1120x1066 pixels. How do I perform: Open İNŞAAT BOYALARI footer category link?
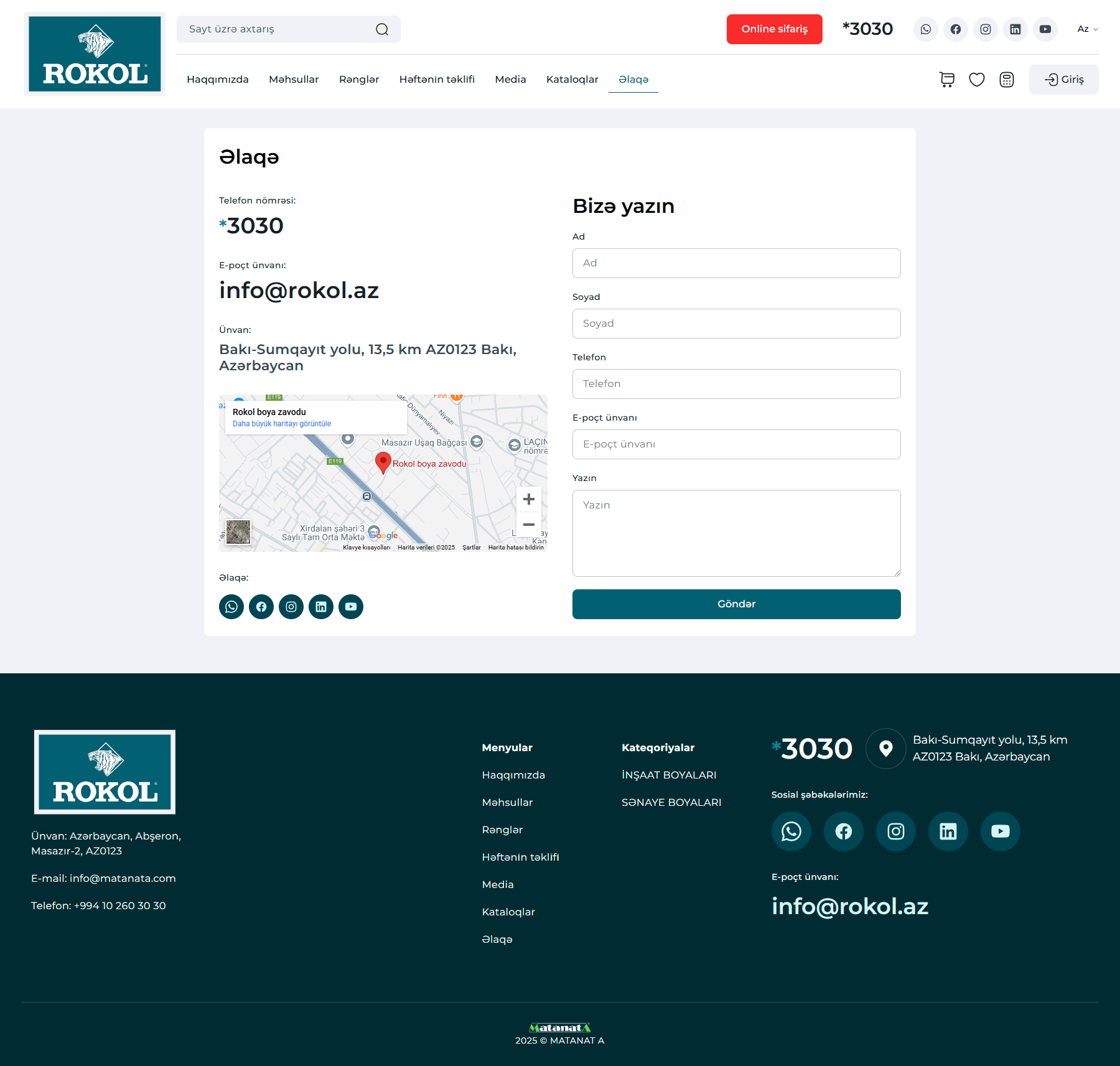669,775
